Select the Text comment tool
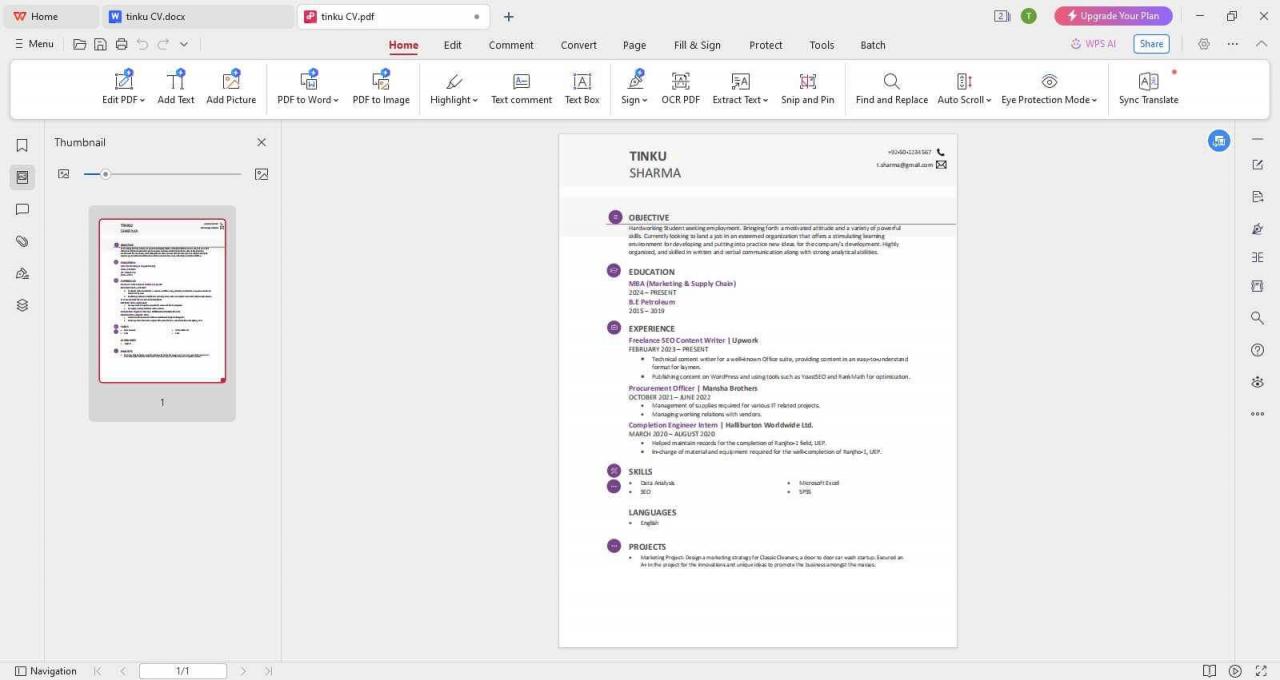Viewport: 1280px width, 680px height. point(521,88)
